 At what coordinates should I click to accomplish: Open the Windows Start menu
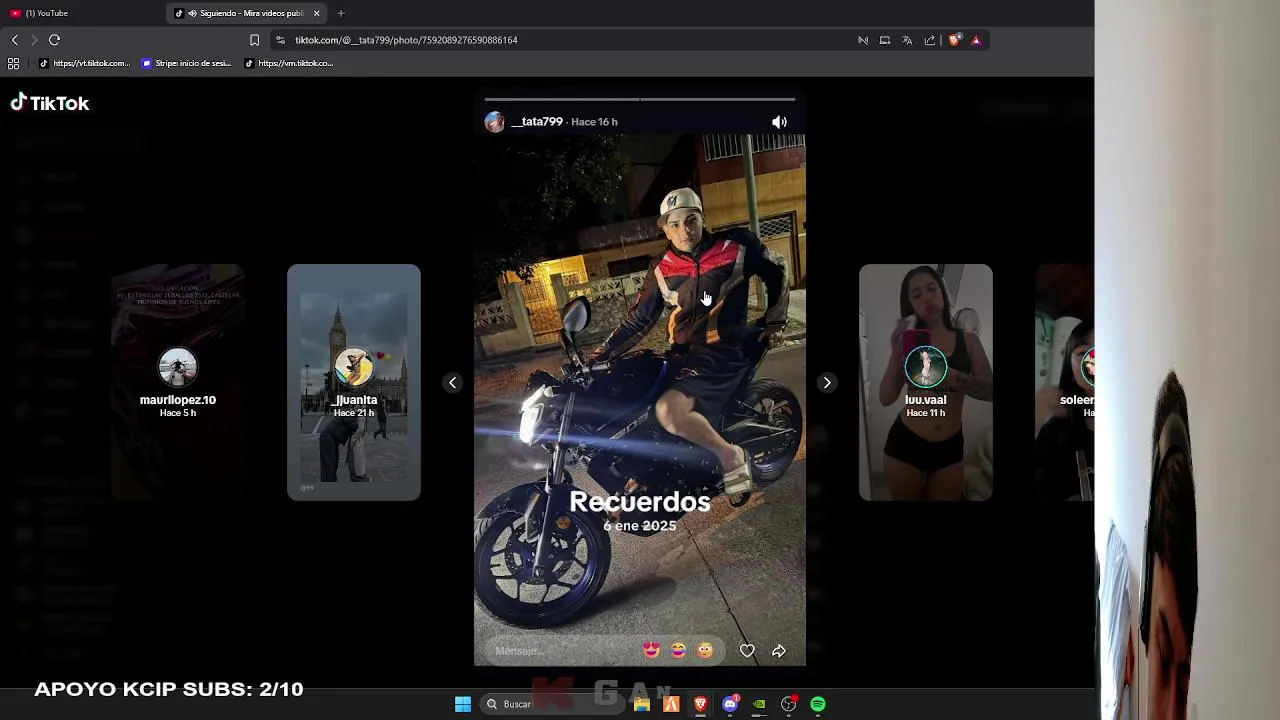pyautogui.click(x=463, y=704)
